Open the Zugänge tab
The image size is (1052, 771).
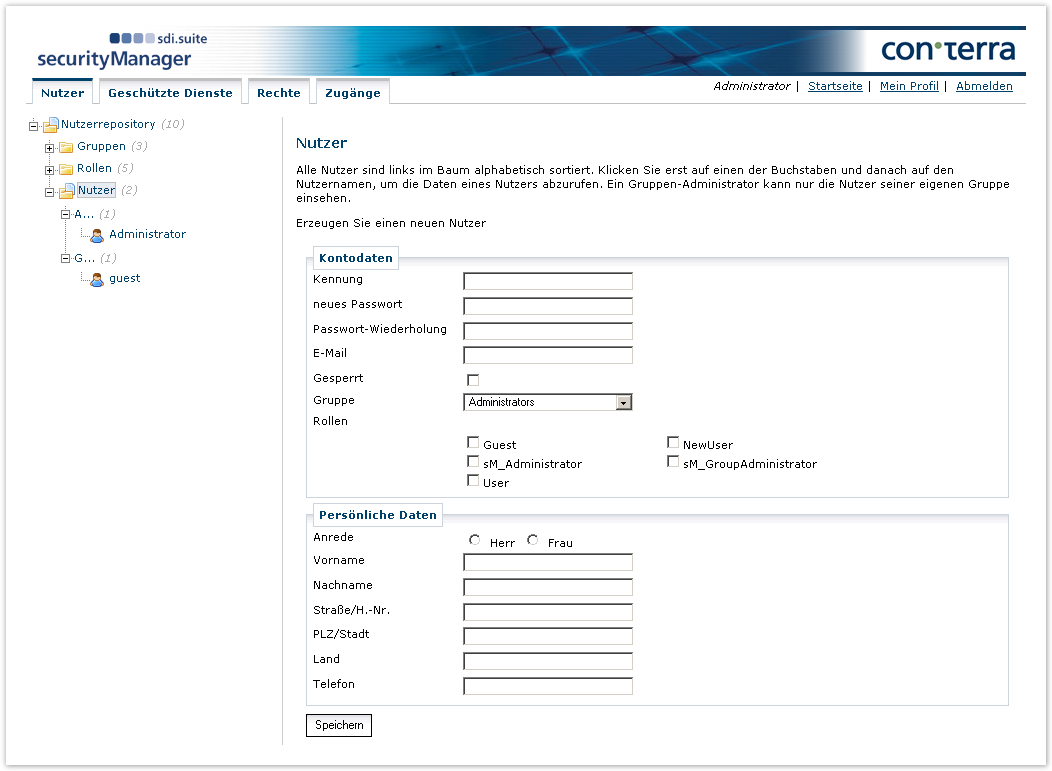pos(353,93)
